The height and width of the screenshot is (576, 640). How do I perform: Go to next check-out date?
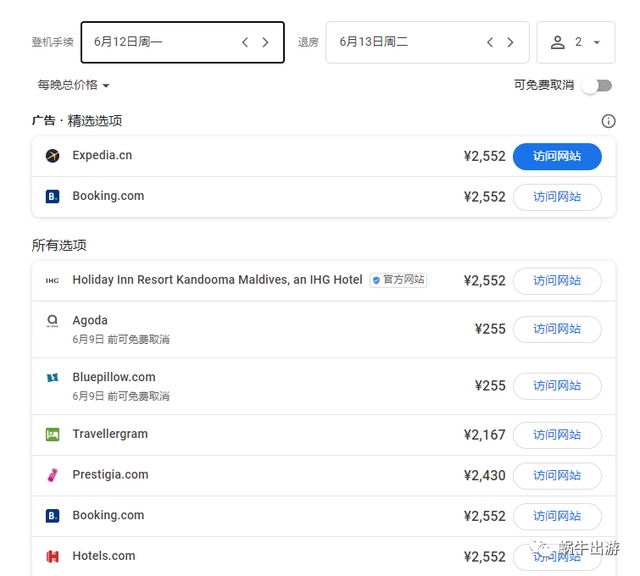click(510, 42)
